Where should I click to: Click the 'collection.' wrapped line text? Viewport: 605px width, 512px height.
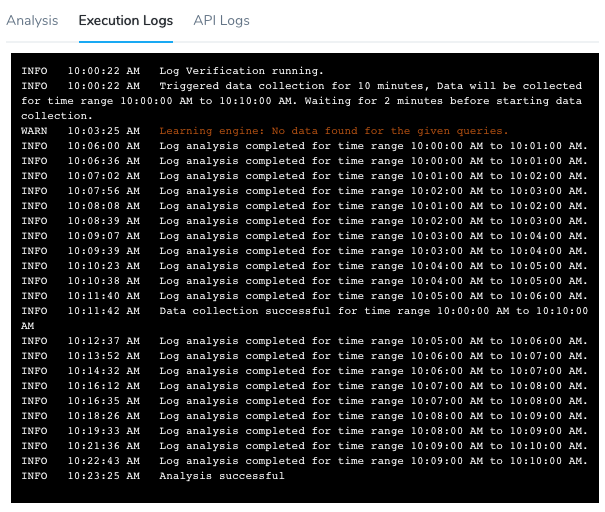tap(57, 116)
